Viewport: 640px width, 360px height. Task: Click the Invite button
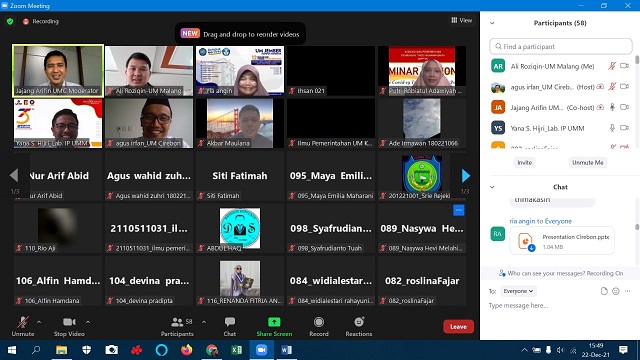[x=524, y=162]
